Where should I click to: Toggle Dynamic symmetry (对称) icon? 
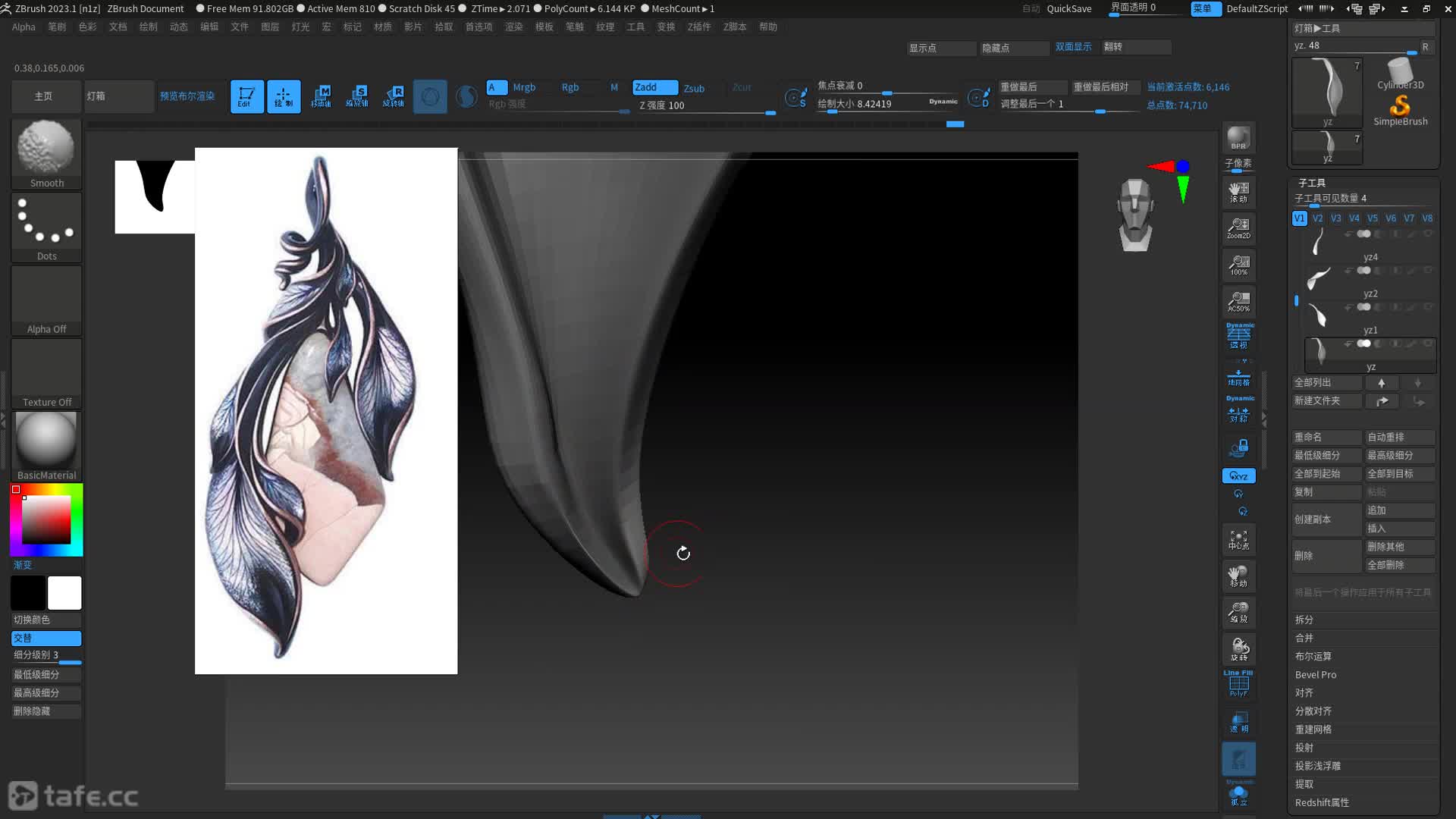click(1238, 410)
